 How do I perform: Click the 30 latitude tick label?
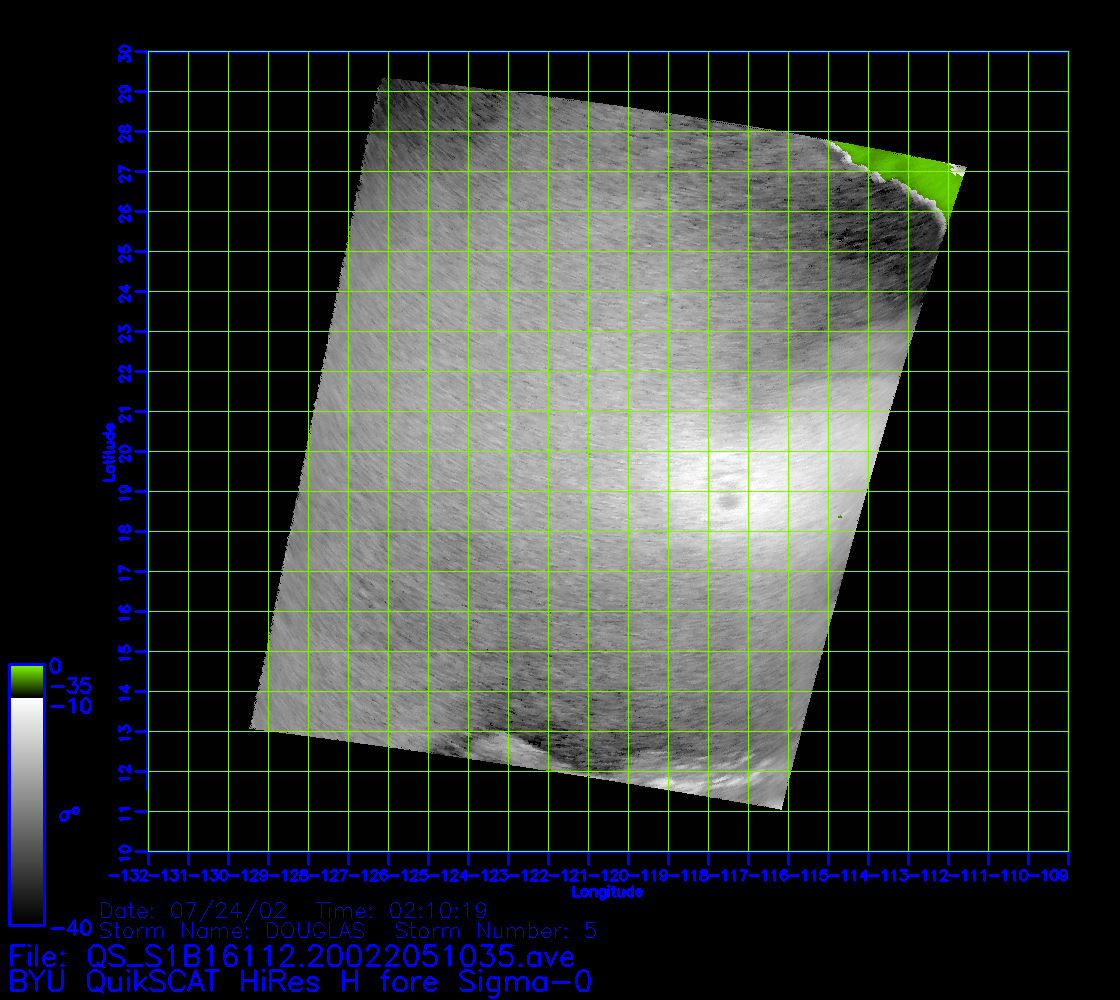click(x=125, y=52)
